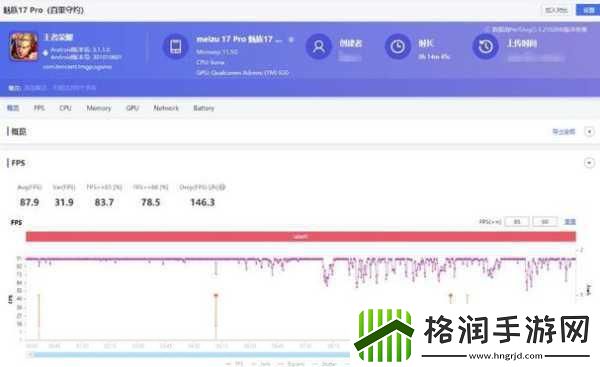Click the 78.5 percentage value
Image resolution: width=600 pixels, height=367 pixels.
pyautogui.click(x=150, y=202)
